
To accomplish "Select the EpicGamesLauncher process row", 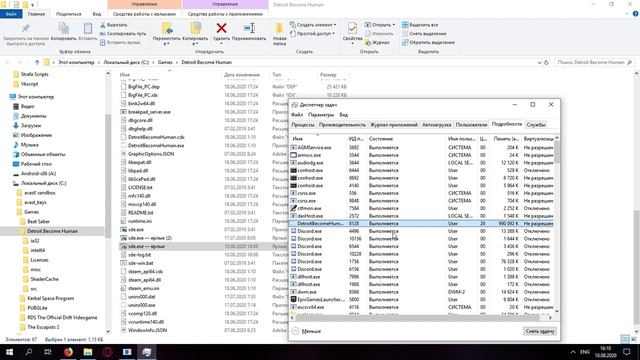I will click(x=421, y=300).
